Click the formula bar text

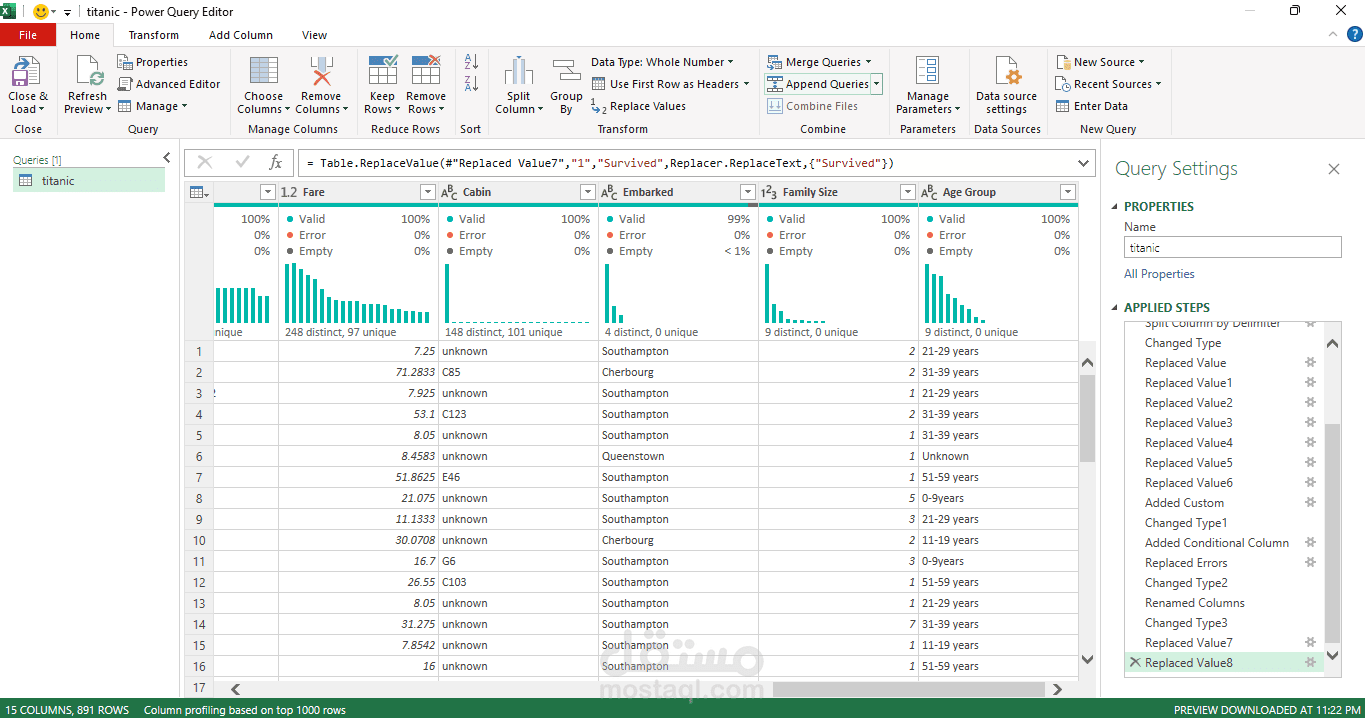click(600, 163)
